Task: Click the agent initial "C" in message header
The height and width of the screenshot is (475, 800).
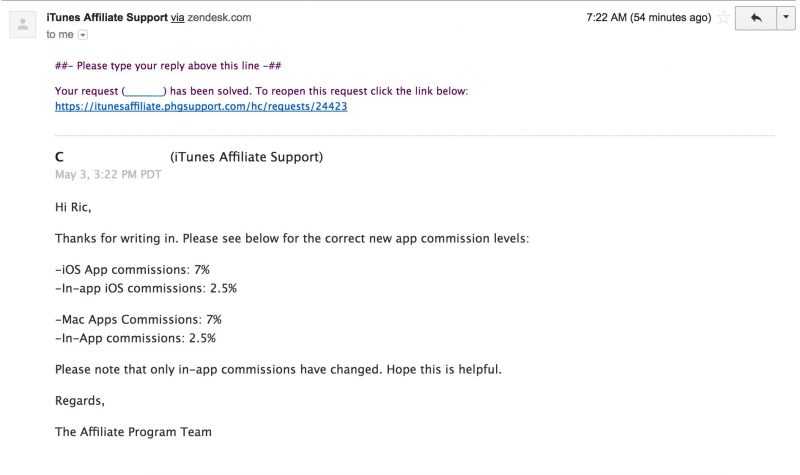Action: [x=59, y=157]
